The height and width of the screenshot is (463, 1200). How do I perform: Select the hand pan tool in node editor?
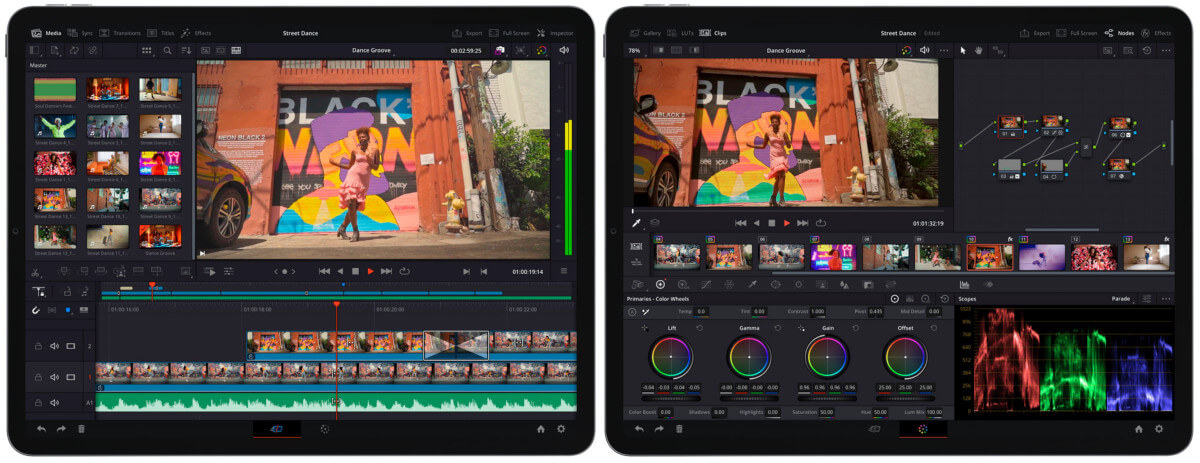979,50
